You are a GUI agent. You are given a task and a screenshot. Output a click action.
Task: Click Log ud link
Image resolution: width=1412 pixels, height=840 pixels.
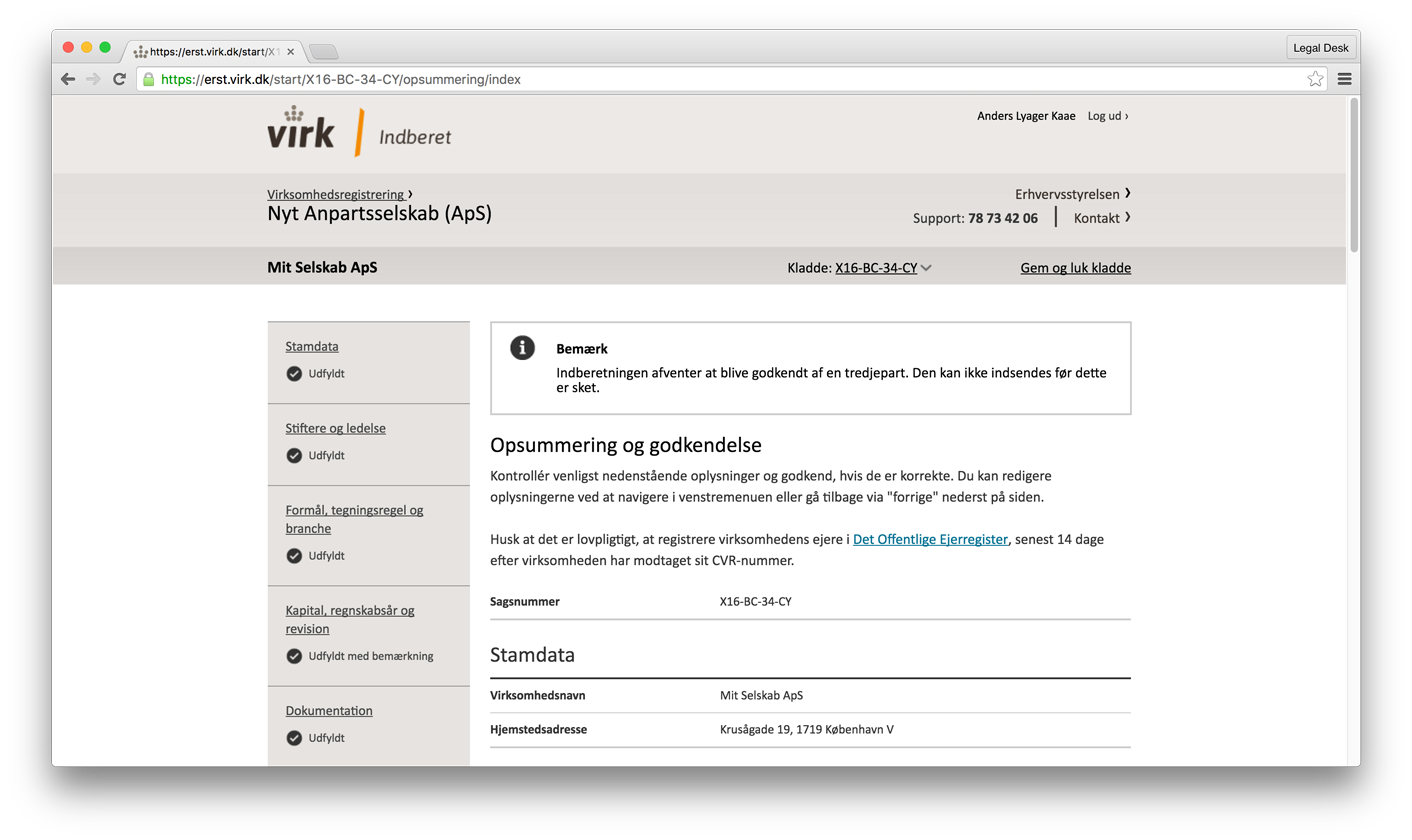click(x=1108, y=116)
